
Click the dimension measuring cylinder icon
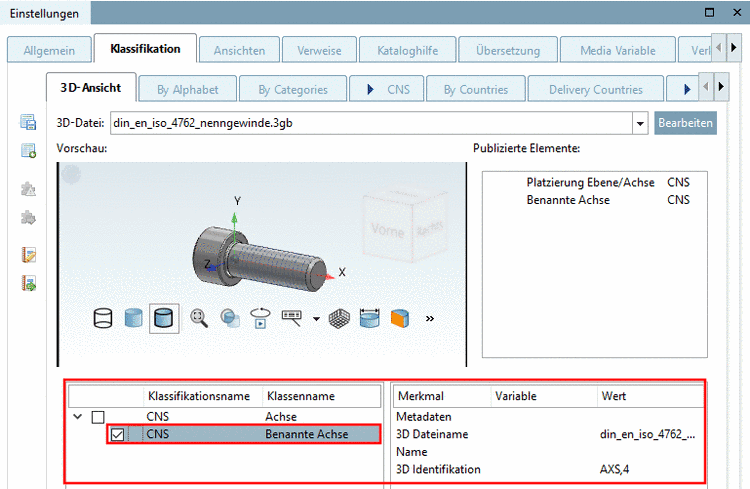(369, 318)
